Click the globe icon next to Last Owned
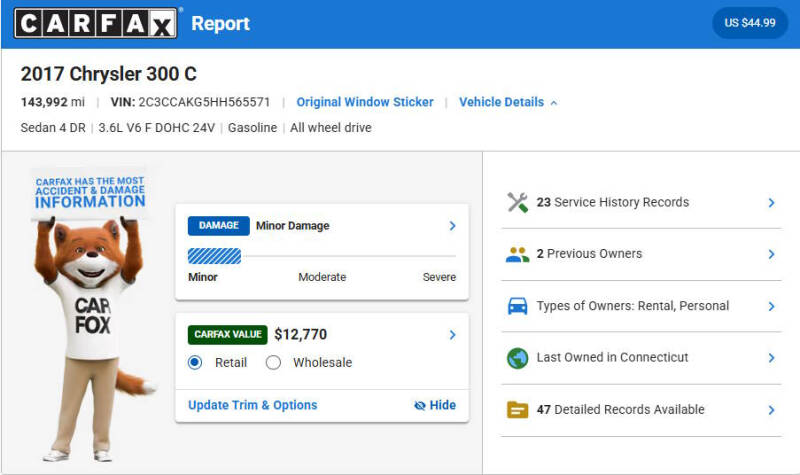Viewport: 800px width, 475px height. click(517, 358)
